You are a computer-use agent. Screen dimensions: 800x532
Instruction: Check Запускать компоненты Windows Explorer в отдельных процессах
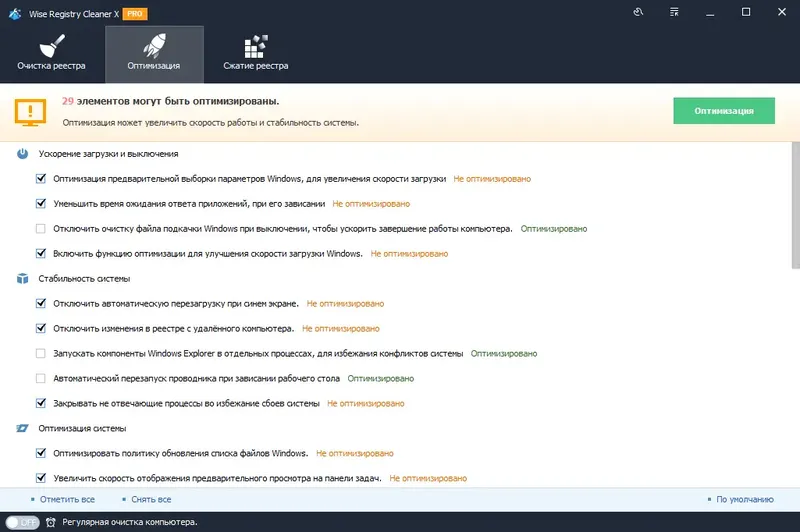pyautogui.click(x=41, y=353)
